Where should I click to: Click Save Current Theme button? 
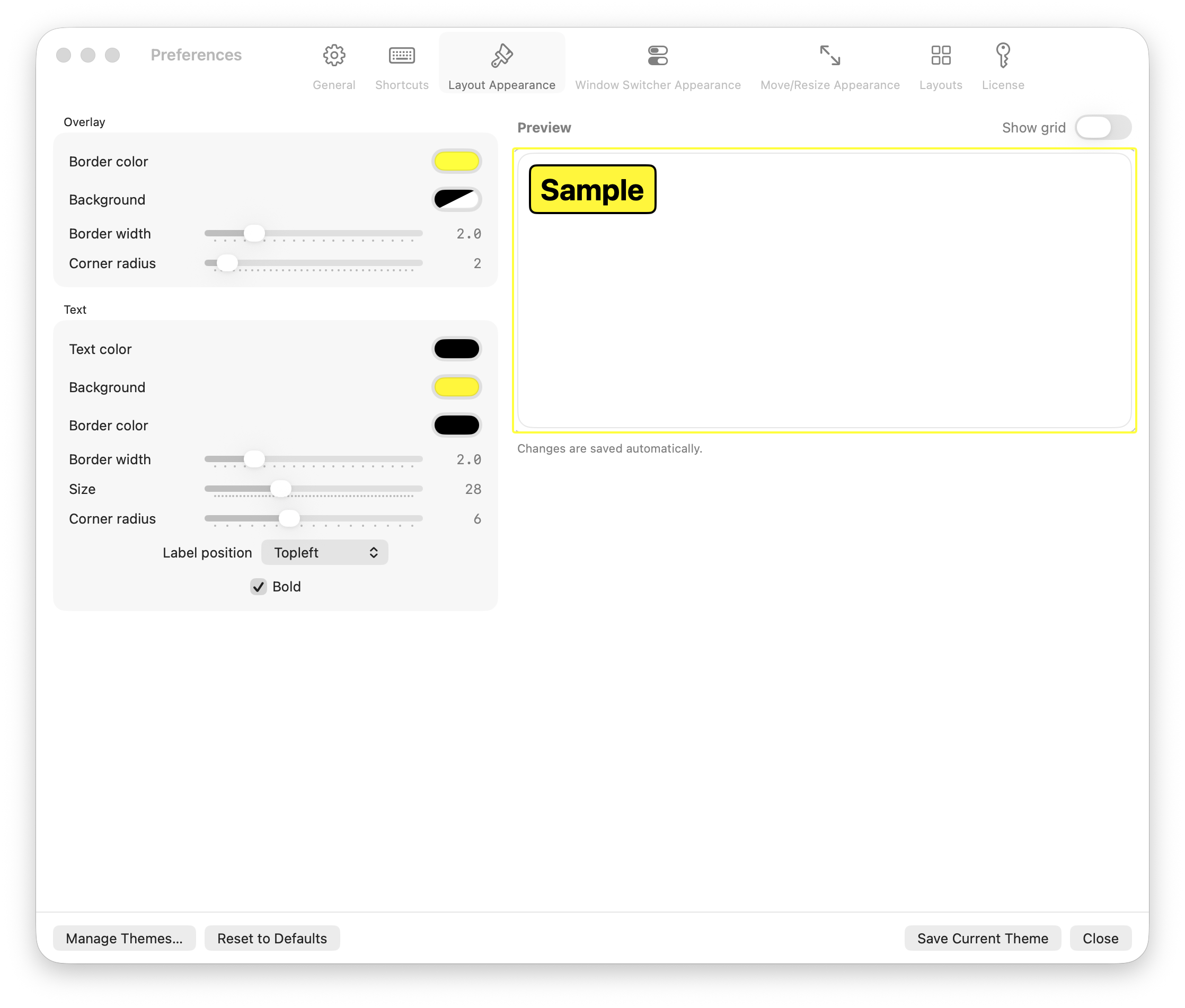pyautogui.click(x=983, y=938)
